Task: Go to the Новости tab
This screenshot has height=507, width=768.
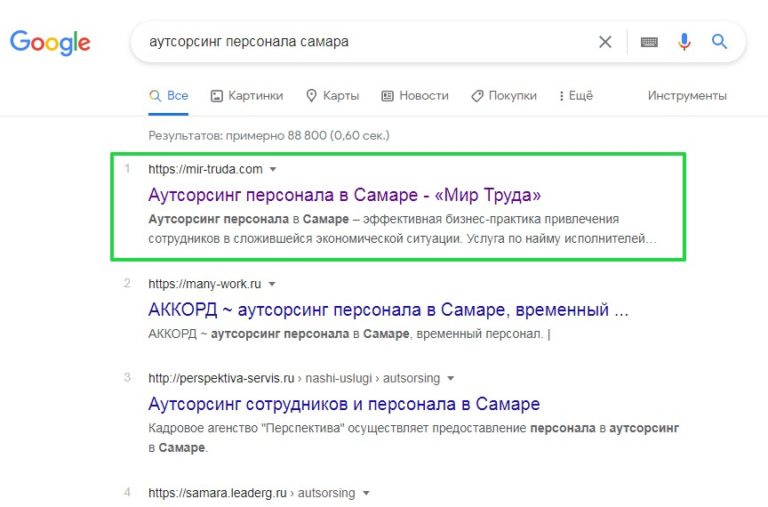Action: pos(415,96)
